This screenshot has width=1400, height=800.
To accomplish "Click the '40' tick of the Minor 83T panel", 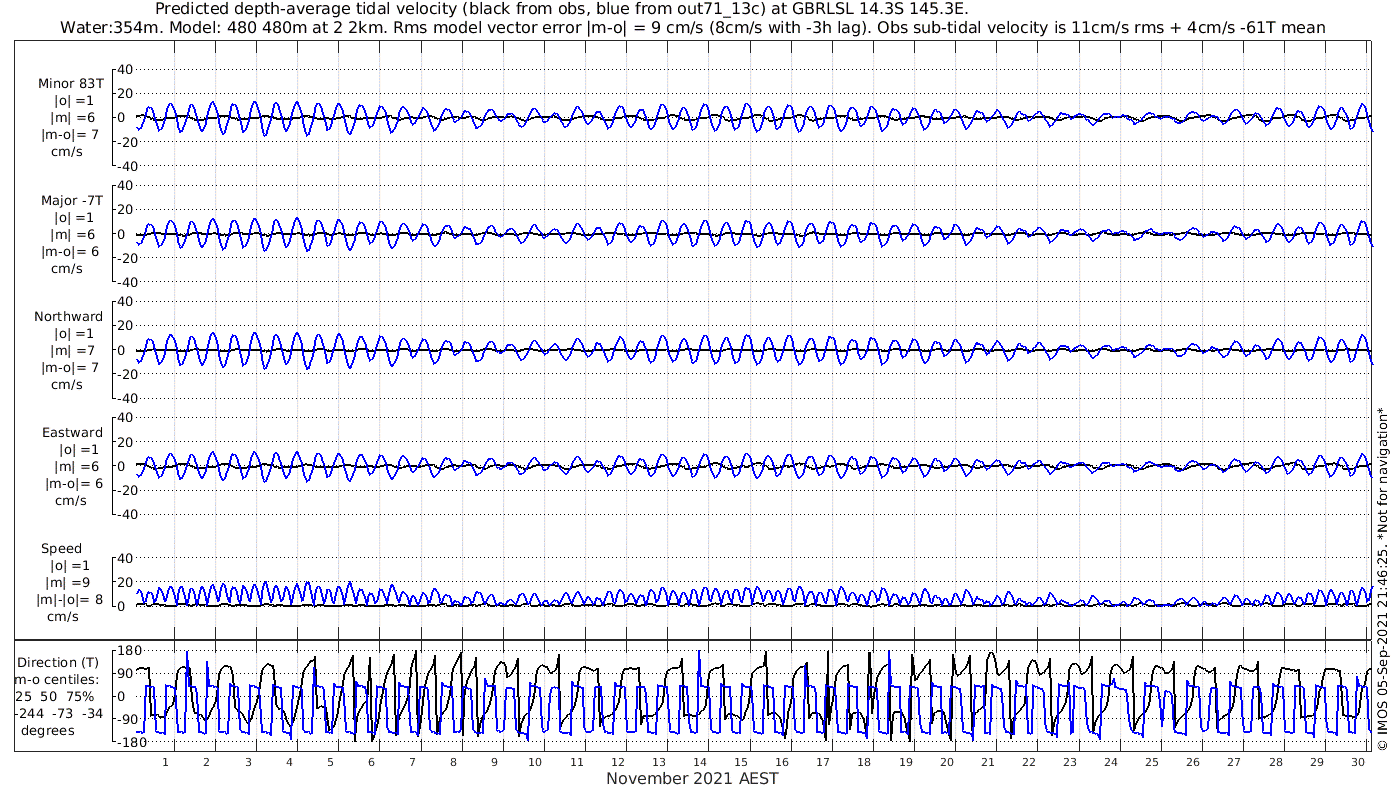I will click(x=126, y=69).
